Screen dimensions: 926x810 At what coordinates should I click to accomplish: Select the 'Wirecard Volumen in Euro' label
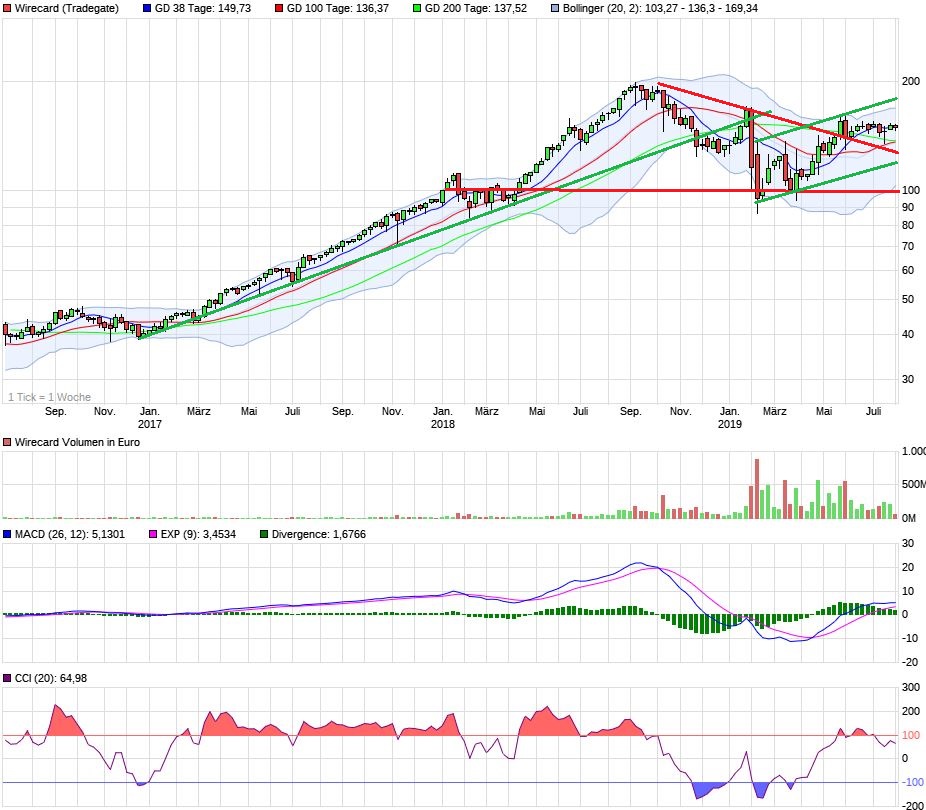(x=77, y=442)
